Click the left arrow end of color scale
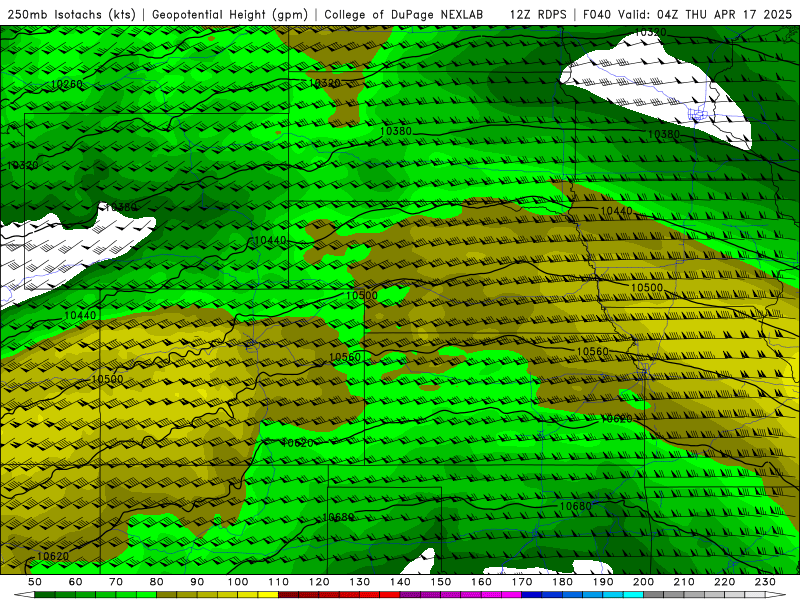Image resolution: width=800 pixels, height=600 pixels. tap(24, 595)
